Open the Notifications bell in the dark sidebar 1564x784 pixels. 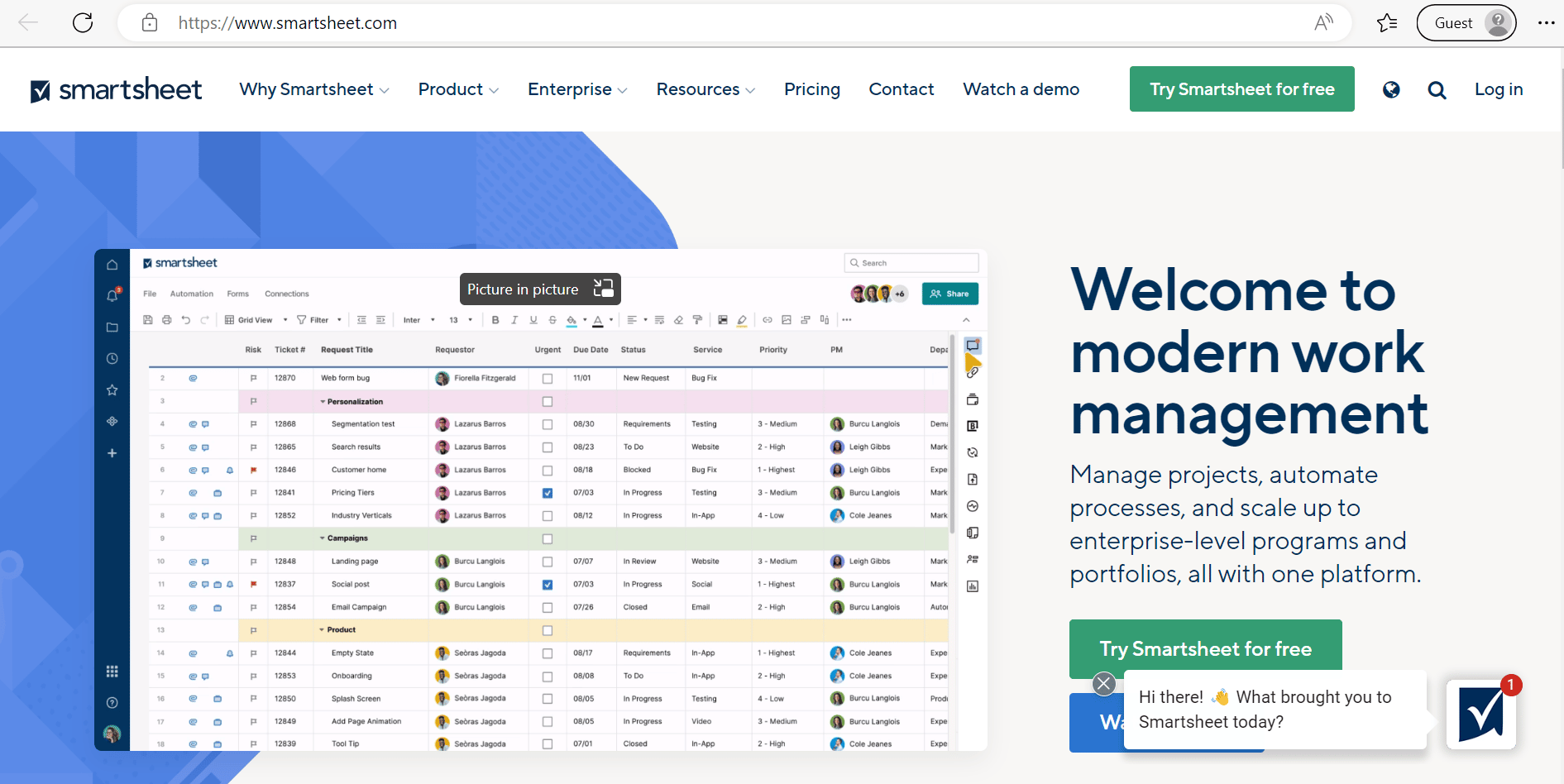[x=112, y=296]
